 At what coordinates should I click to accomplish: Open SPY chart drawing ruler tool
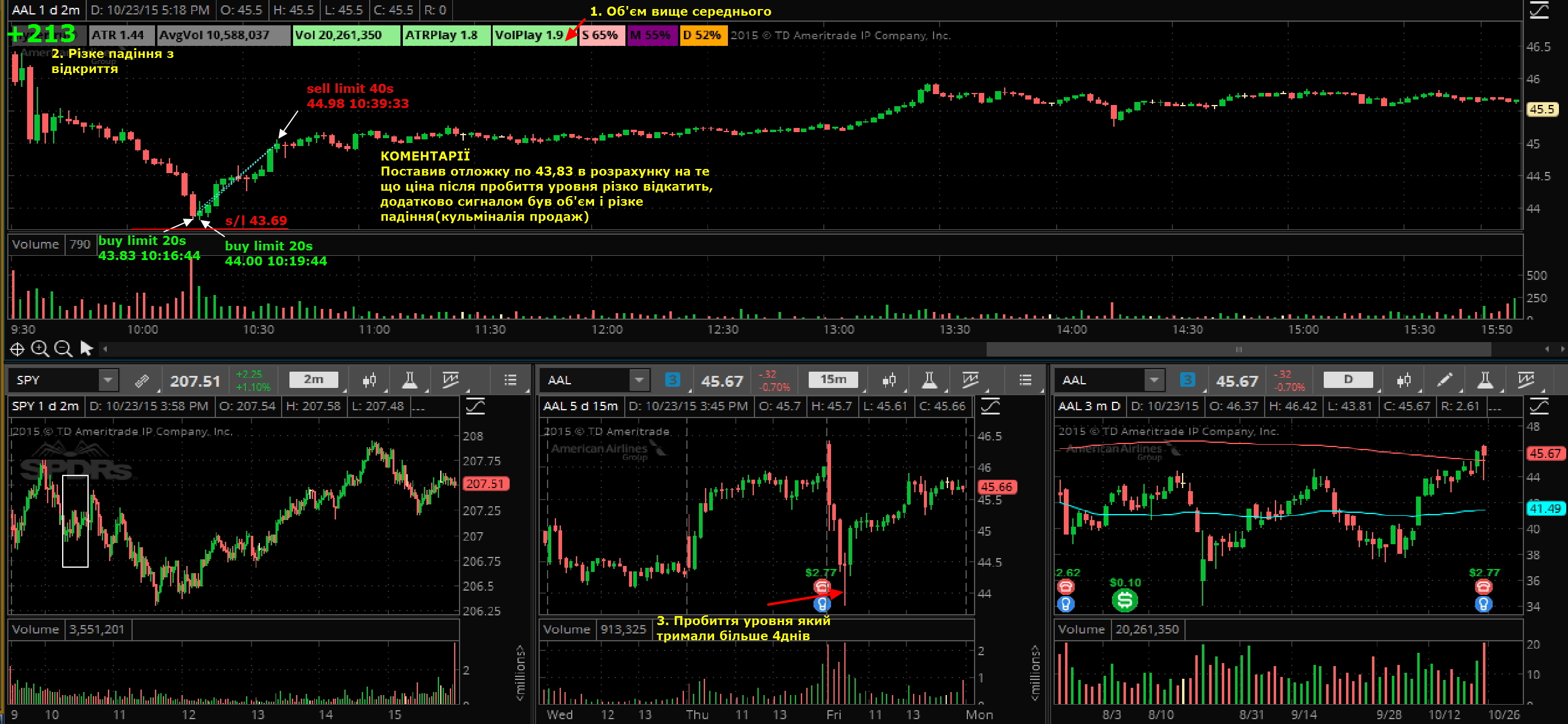click(x=141, y=381)
